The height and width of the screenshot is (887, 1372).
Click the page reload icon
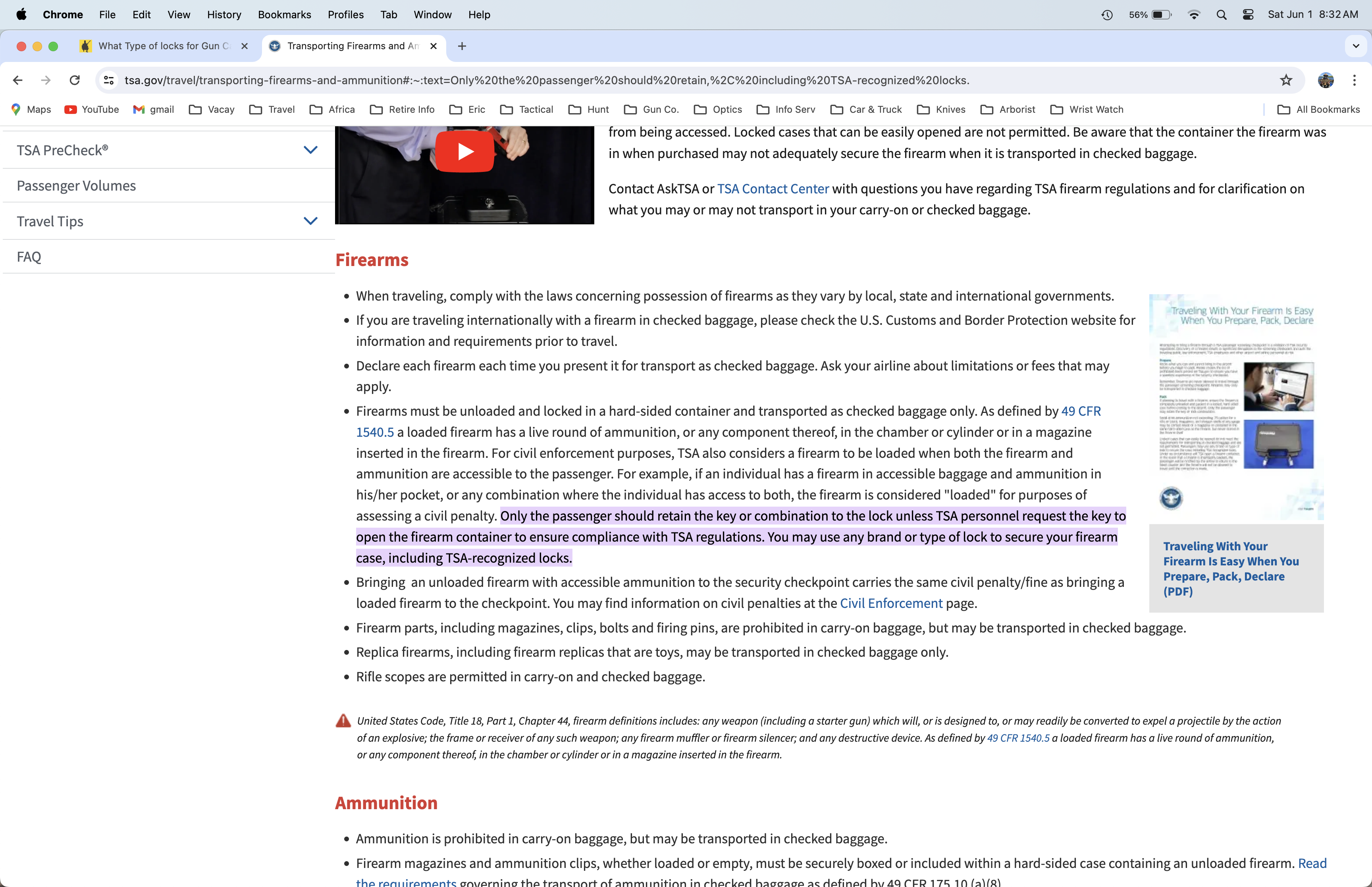[x=74, y=80]
